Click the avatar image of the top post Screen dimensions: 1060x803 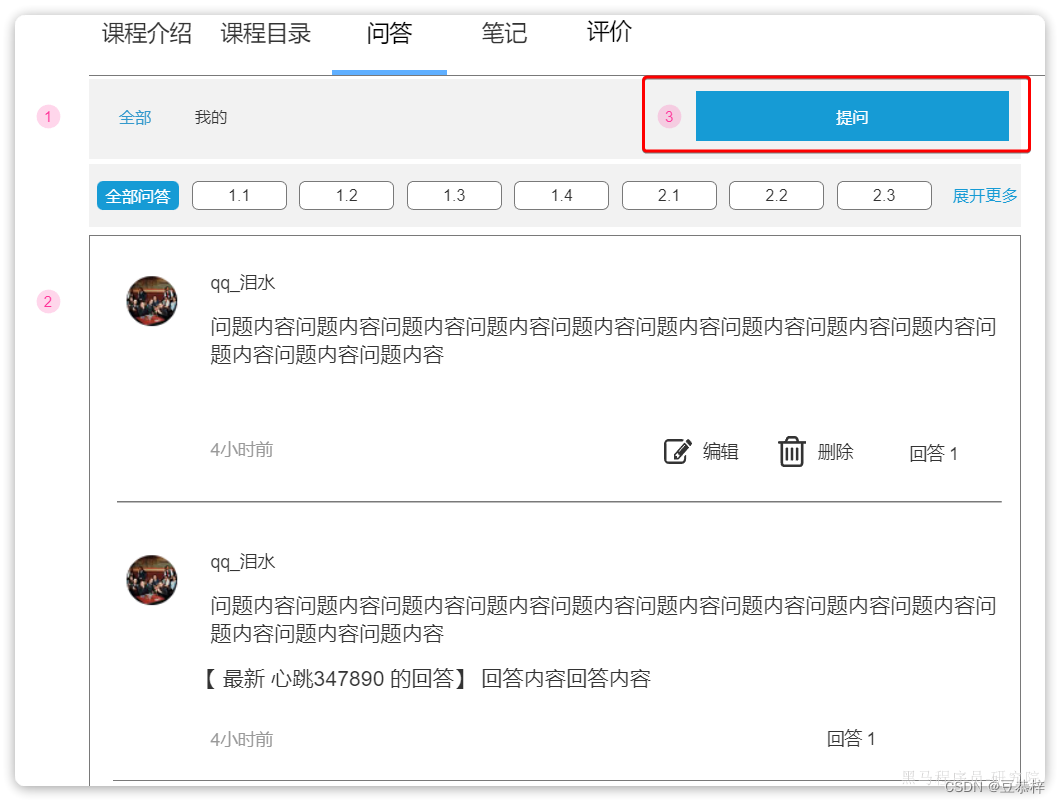(x=151, y=301)
